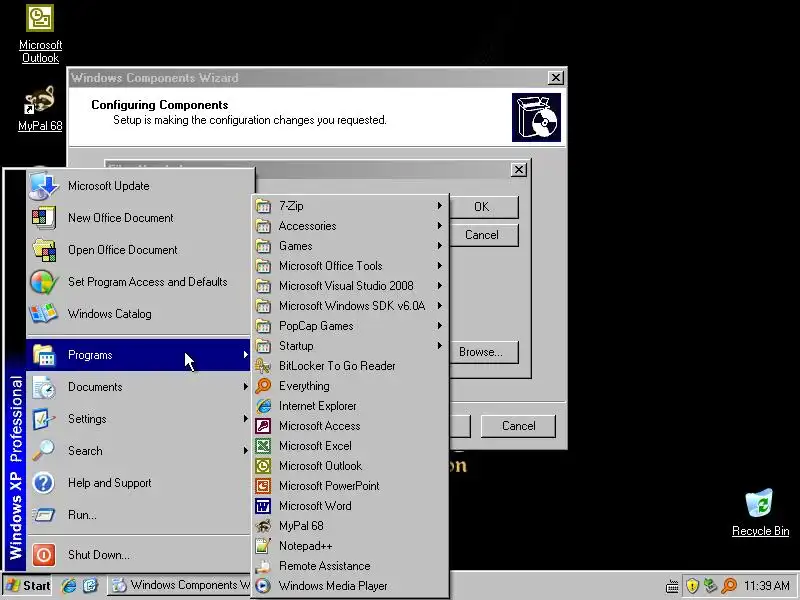This screenshot has height=600, width=800.
Task: Expand the Documents submenu arrow
Action: [245, 387]
